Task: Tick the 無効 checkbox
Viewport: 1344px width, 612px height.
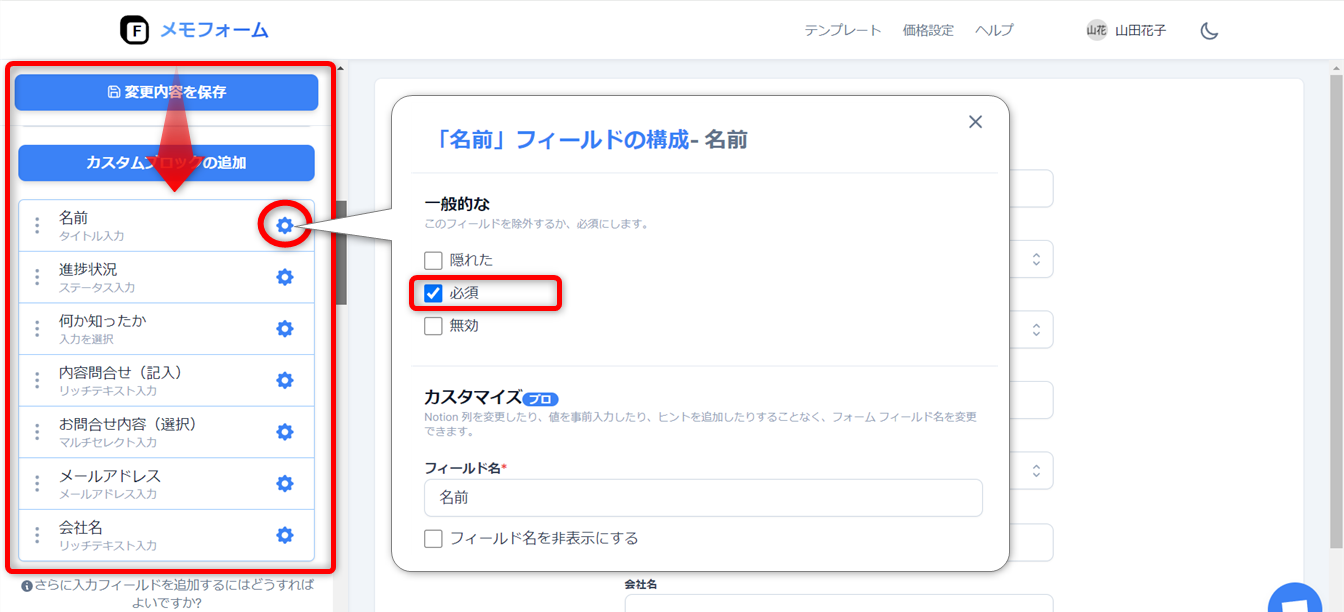Action: click(433, 326)
